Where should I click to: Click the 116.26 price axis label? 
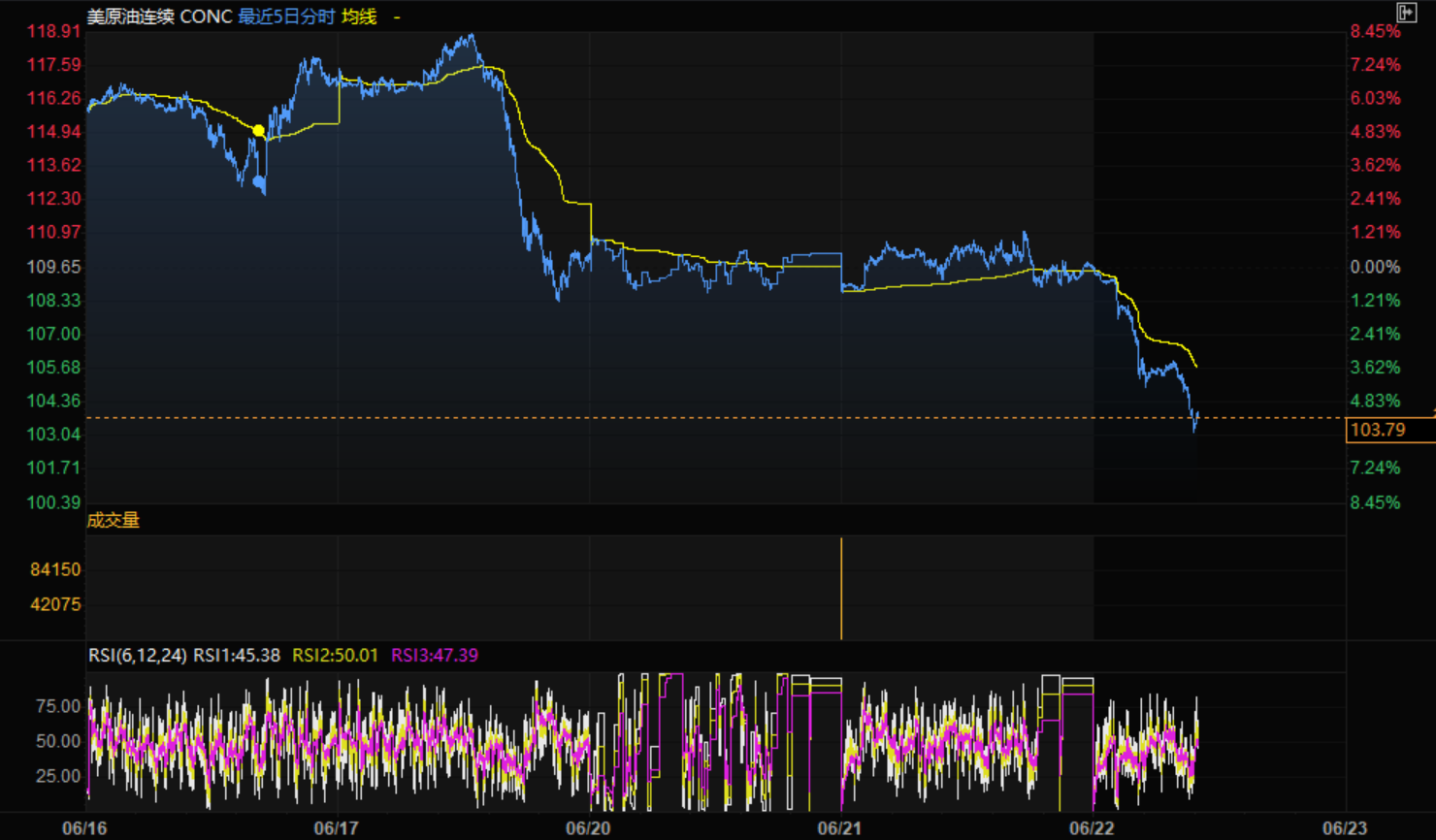(54, 98)
